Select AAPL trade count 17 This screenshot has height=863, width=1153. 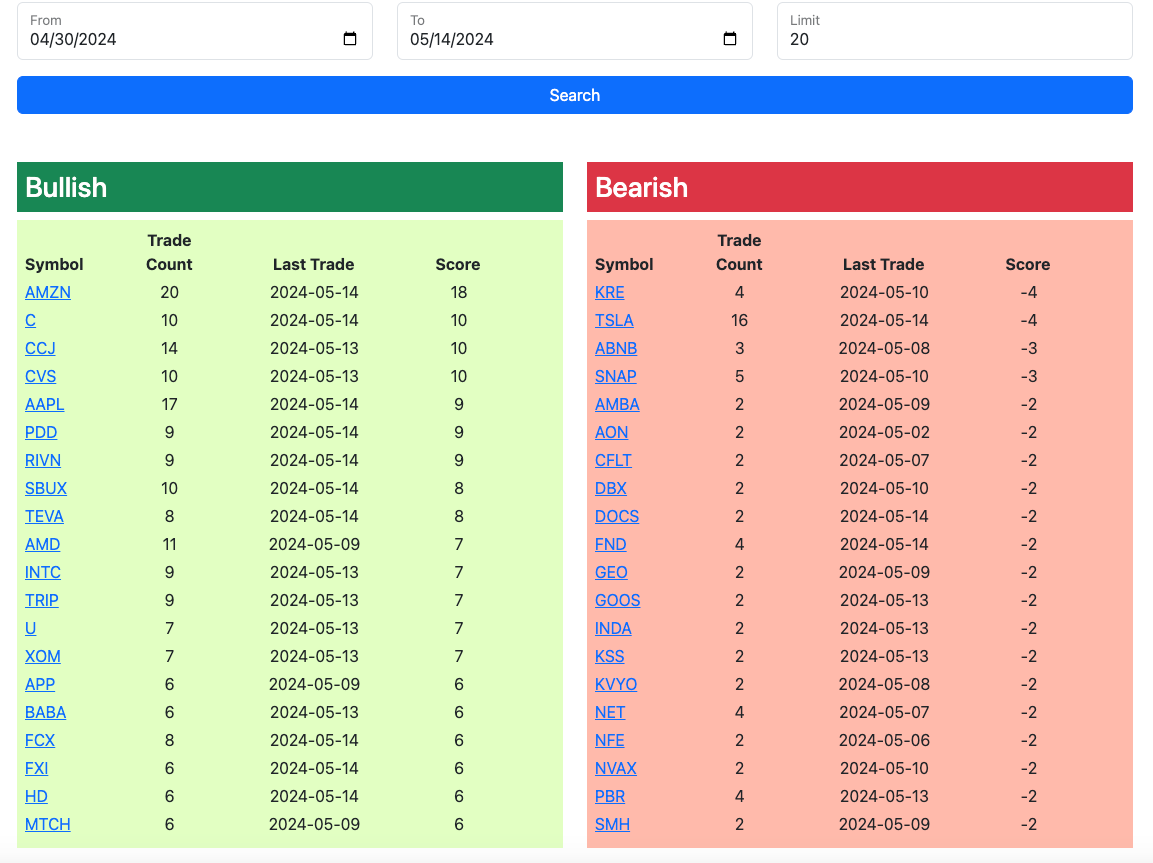point(169,404)
